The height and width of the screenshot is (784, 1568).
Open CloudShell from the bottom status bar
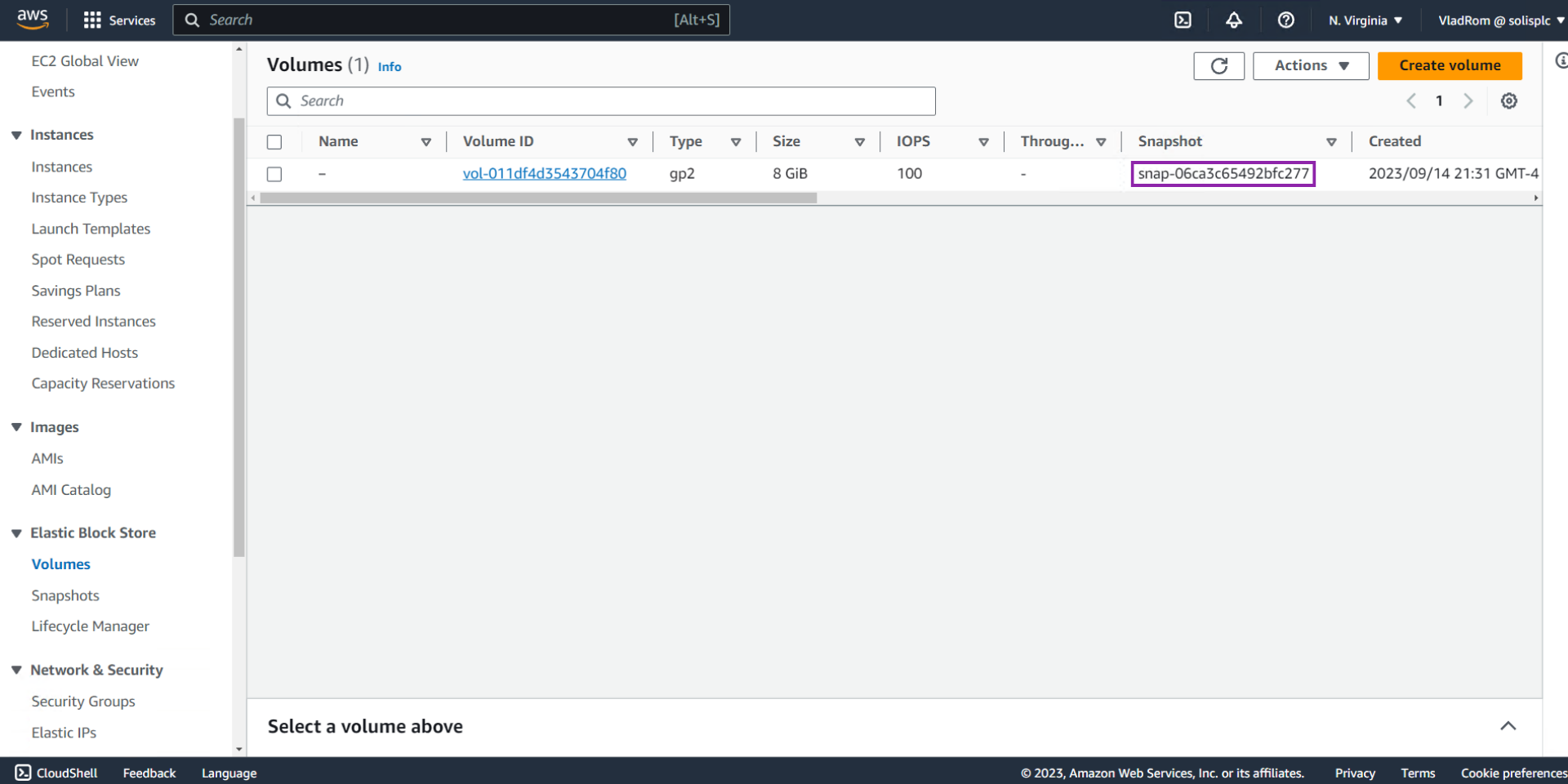(x=55, y=773)
